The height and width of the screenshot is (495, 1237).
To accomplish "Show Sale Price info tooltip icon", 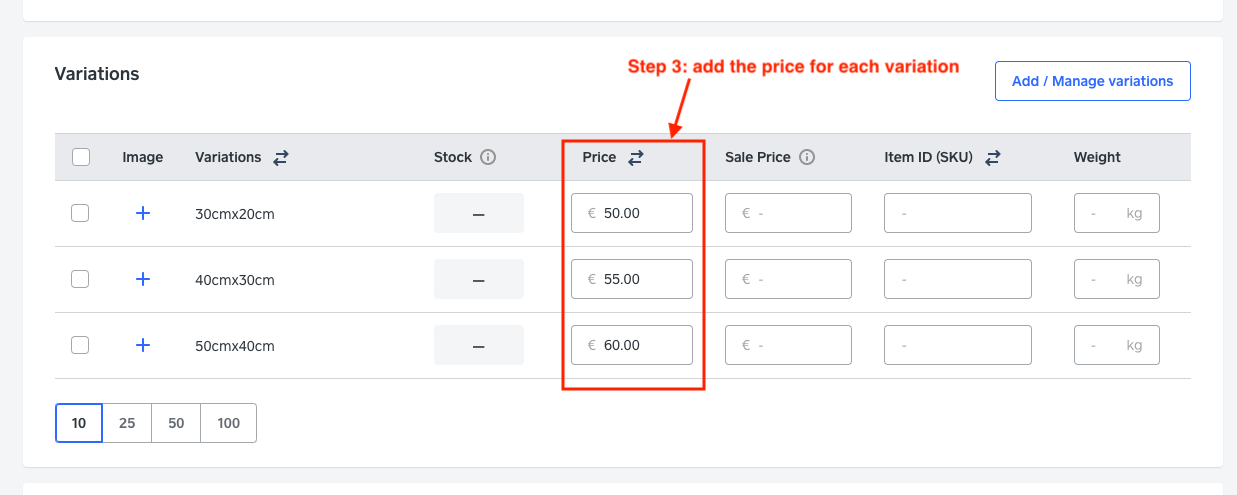I will [x=807, y=157].
